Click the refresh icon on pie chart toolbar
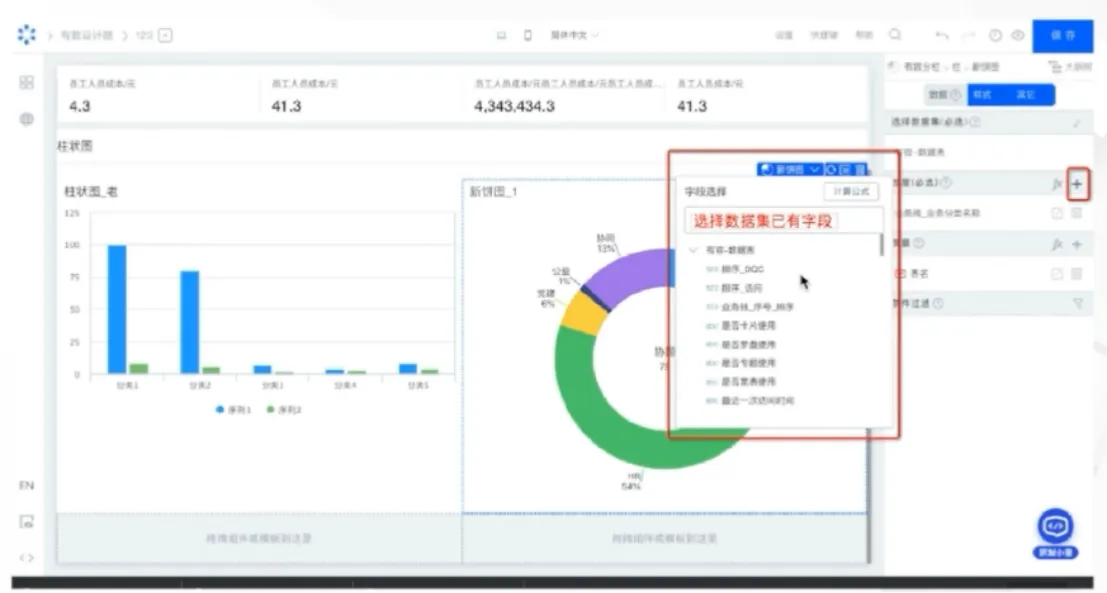Screen dimensions: 1107x593 (832, 169)
